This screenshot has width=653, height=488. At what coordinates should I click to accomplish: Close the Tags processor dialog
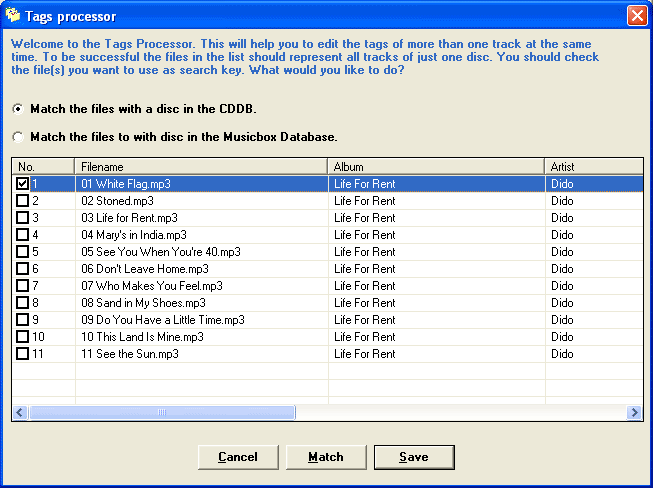pyautogui.click(x=636, y=16)
